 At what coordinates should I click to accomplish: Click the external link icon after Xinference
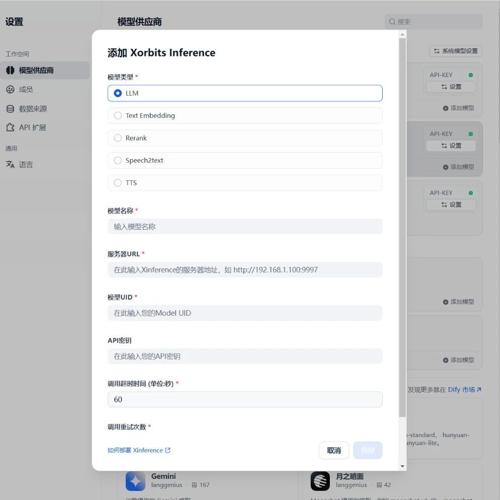click(168, 450)
